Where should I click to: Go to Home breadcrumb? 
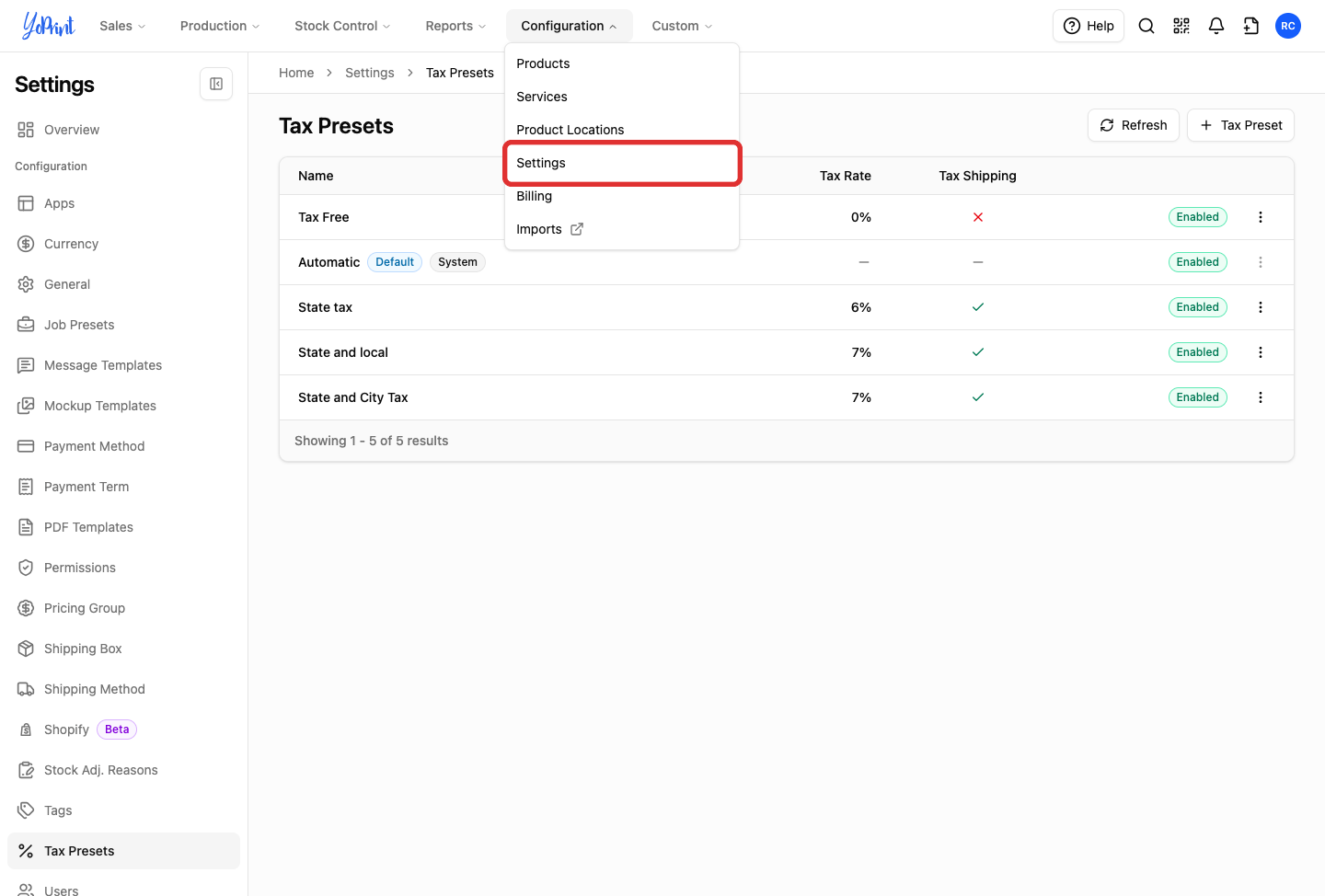click(296, 73)
